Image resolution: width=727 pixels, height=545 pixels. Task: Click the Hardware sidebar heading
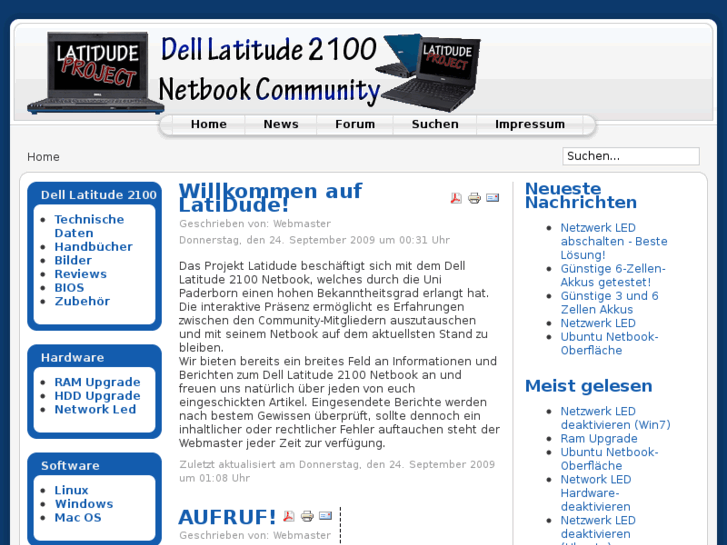click(72, 358)
